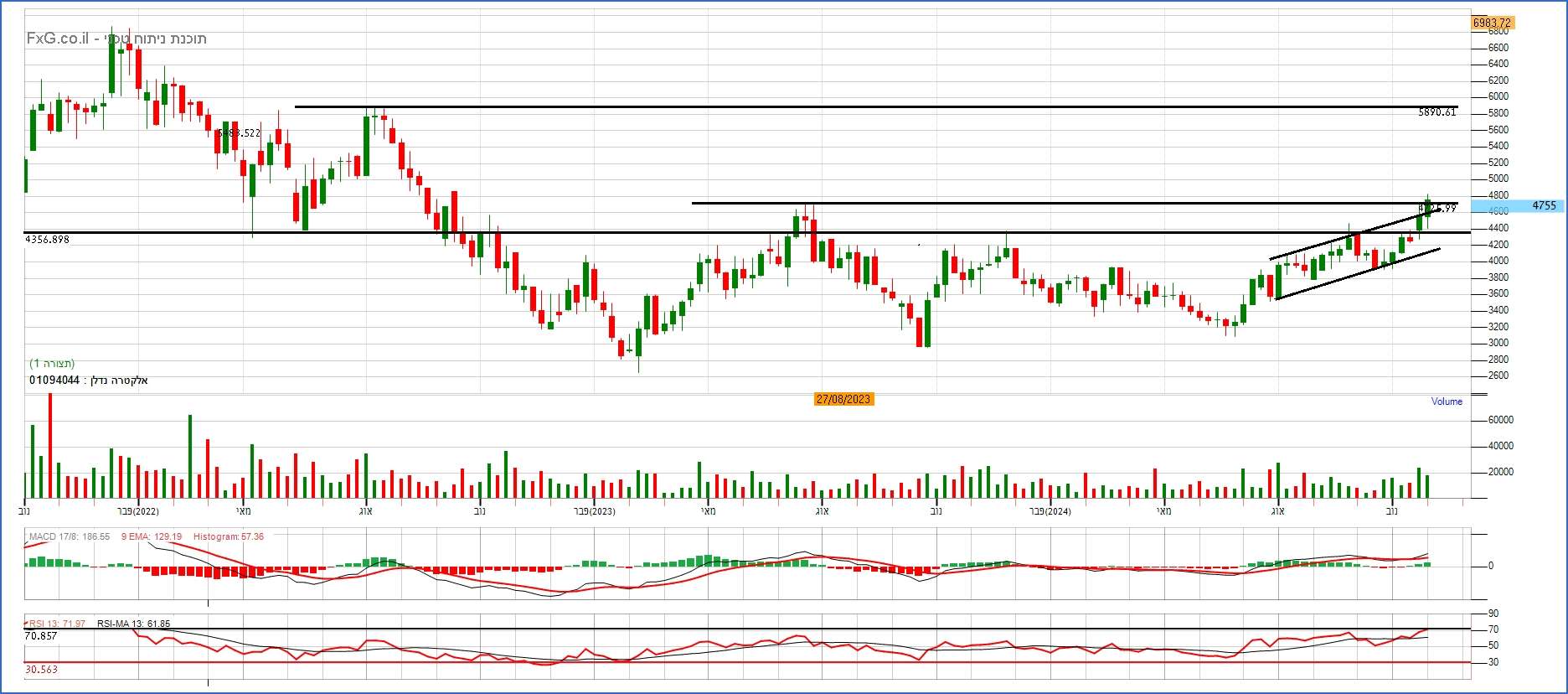Click the פבר(2024) time axis label

pyautogui.click(x=1050, y=511)
